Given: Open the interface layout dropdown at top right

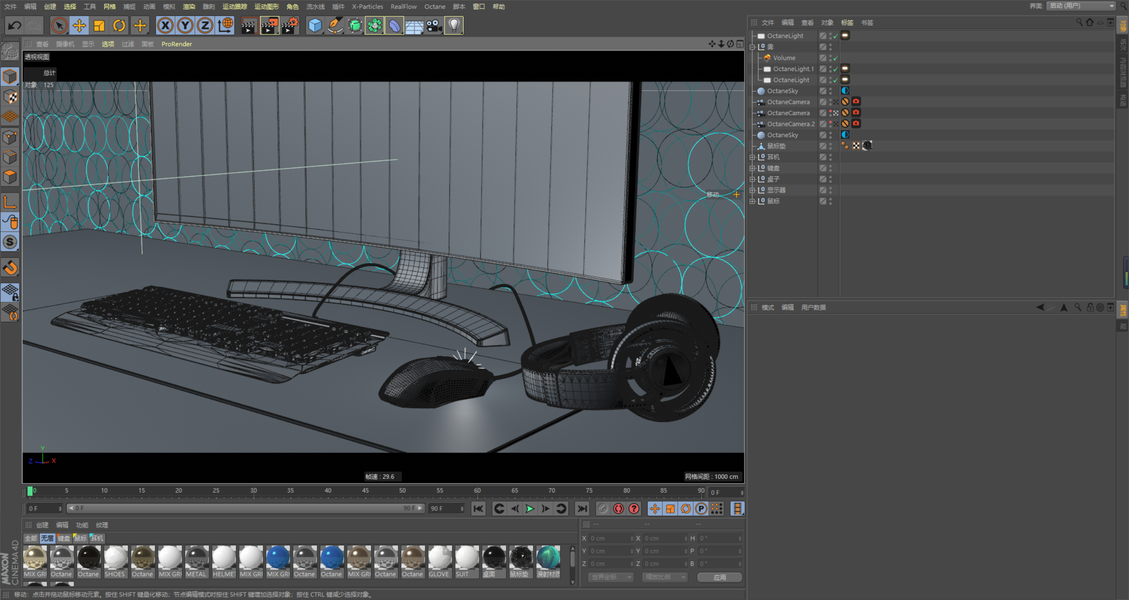Looking at the screenshot, I should pyautogui.click(x=1081, y=6).
